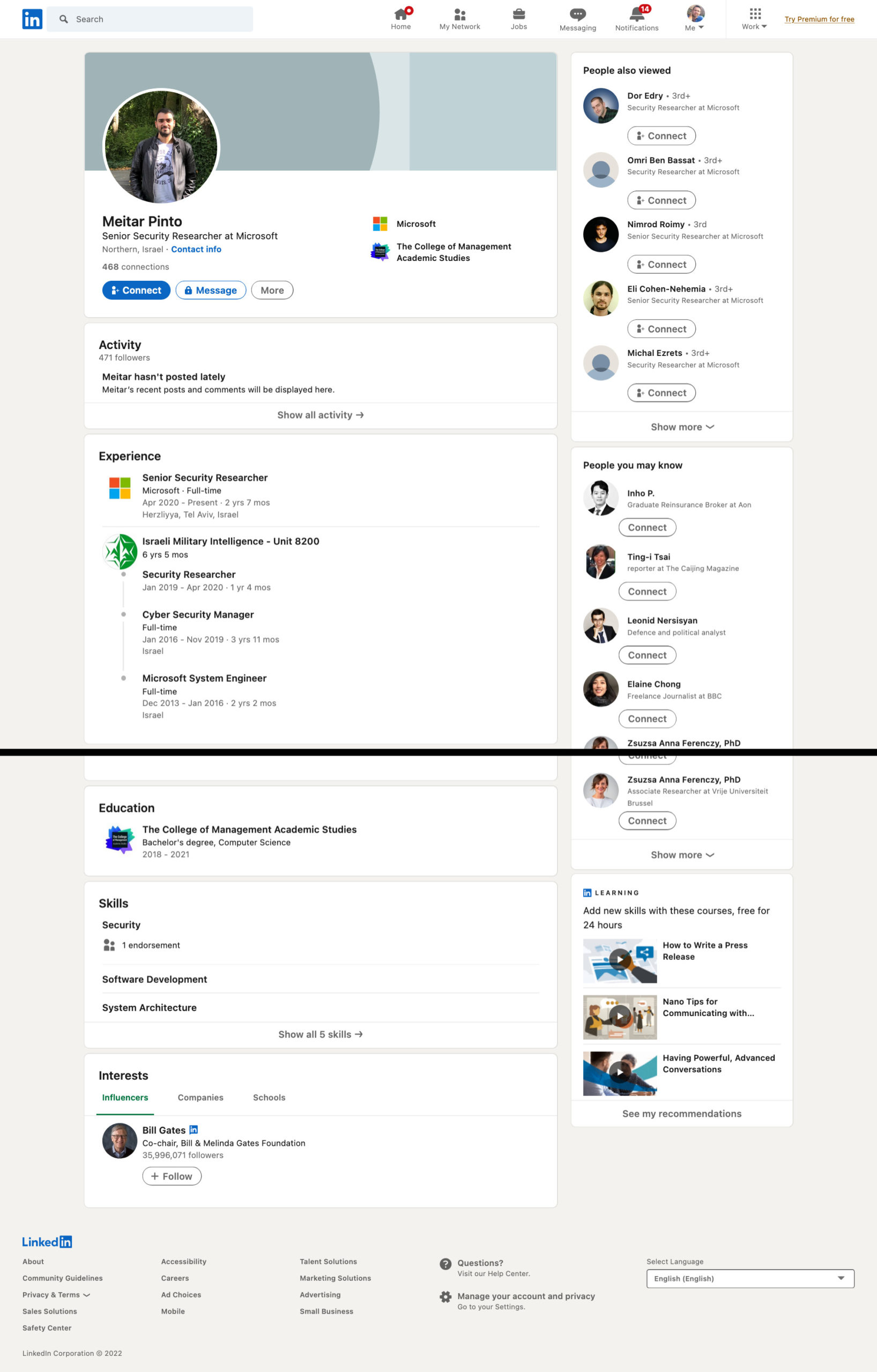The width and height of the screenshot is (877, 1372).
Task: Open Dor Edry's profile picture
Action: pyautogui.click(x=600, y=106)
